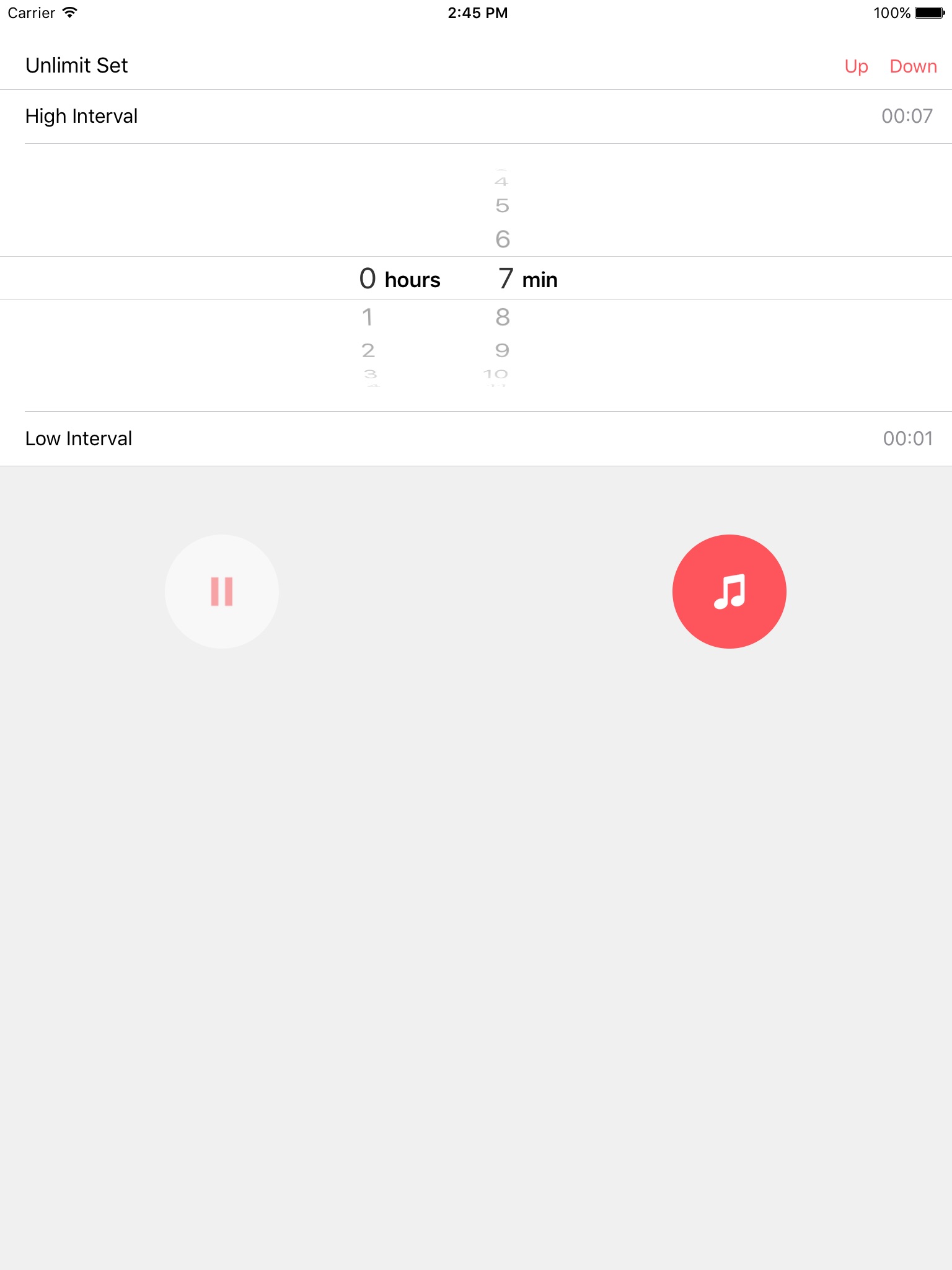
Task: Tap the 00:01 Low Interval value
Action: coord(908,438)
